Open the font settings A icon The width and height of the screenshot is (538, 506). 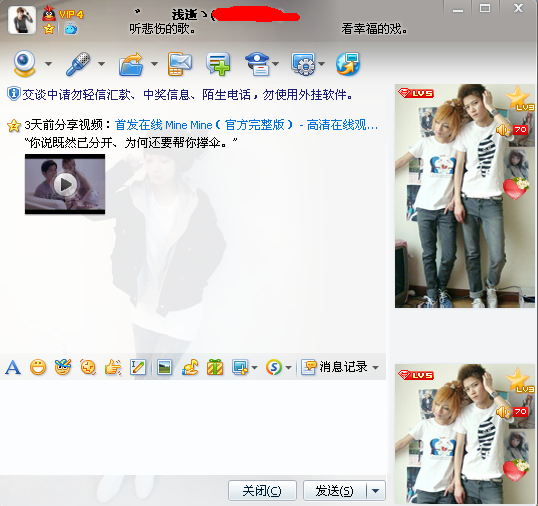point(13,367)
